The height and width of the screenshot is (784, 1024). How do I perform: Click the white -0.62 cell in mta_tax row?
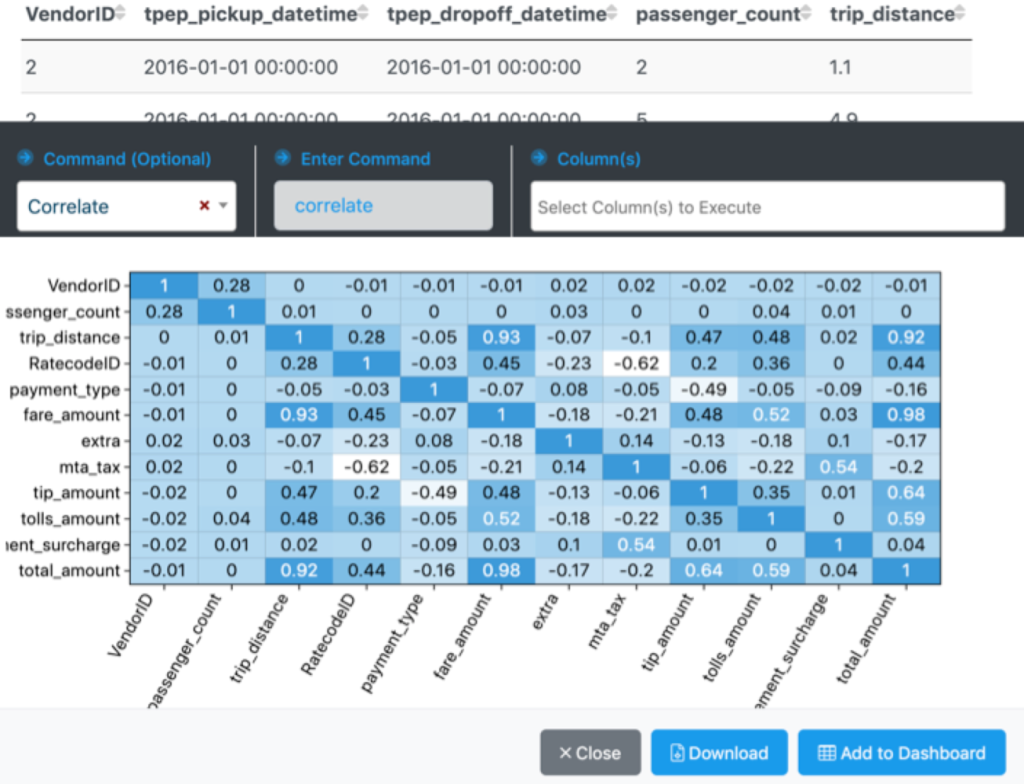click(x=366, y=467)
